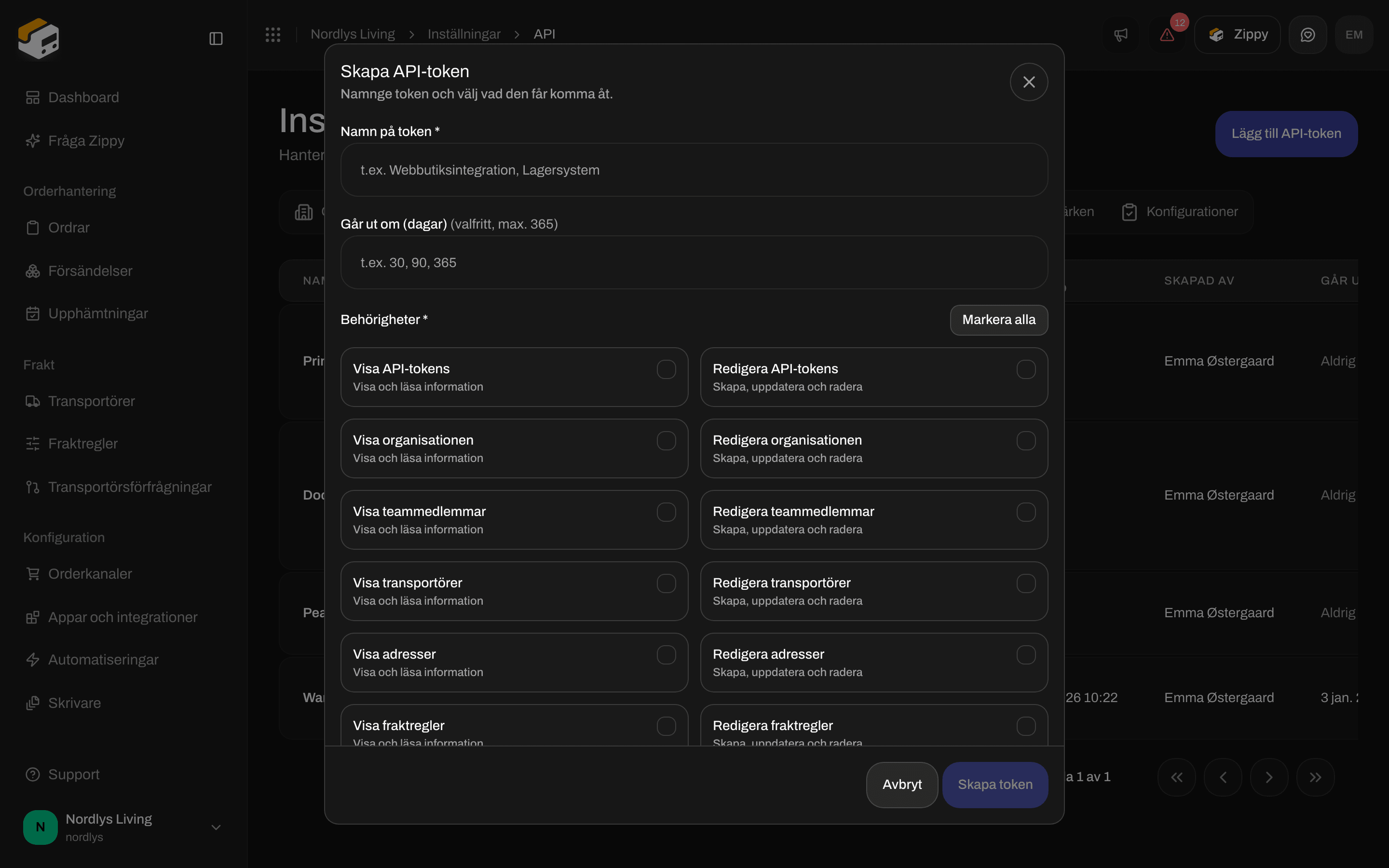Close the Skapa API-token dialog
This screenshot has width=1389, height=868.
(1029, 82)
